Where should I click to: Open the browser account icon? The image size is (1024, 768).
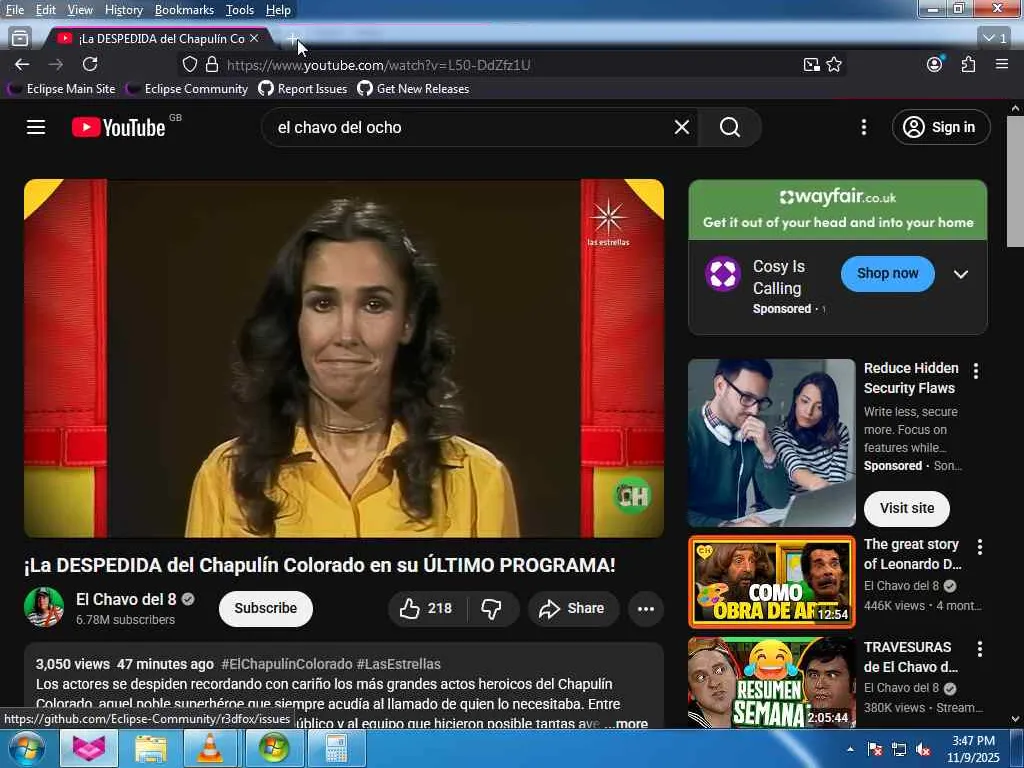pos(935,63)
